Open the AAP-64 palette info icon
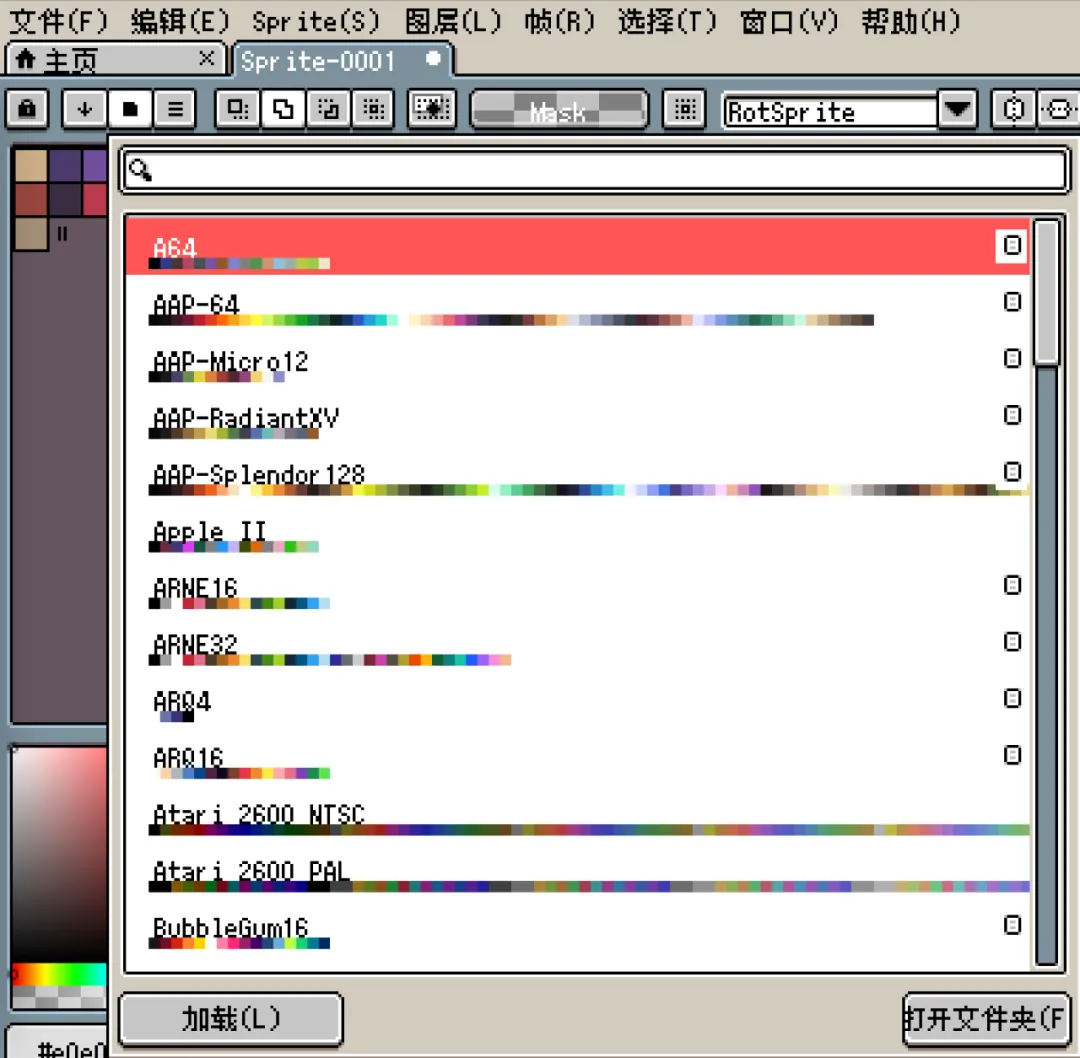 (x=1012, y=302)
